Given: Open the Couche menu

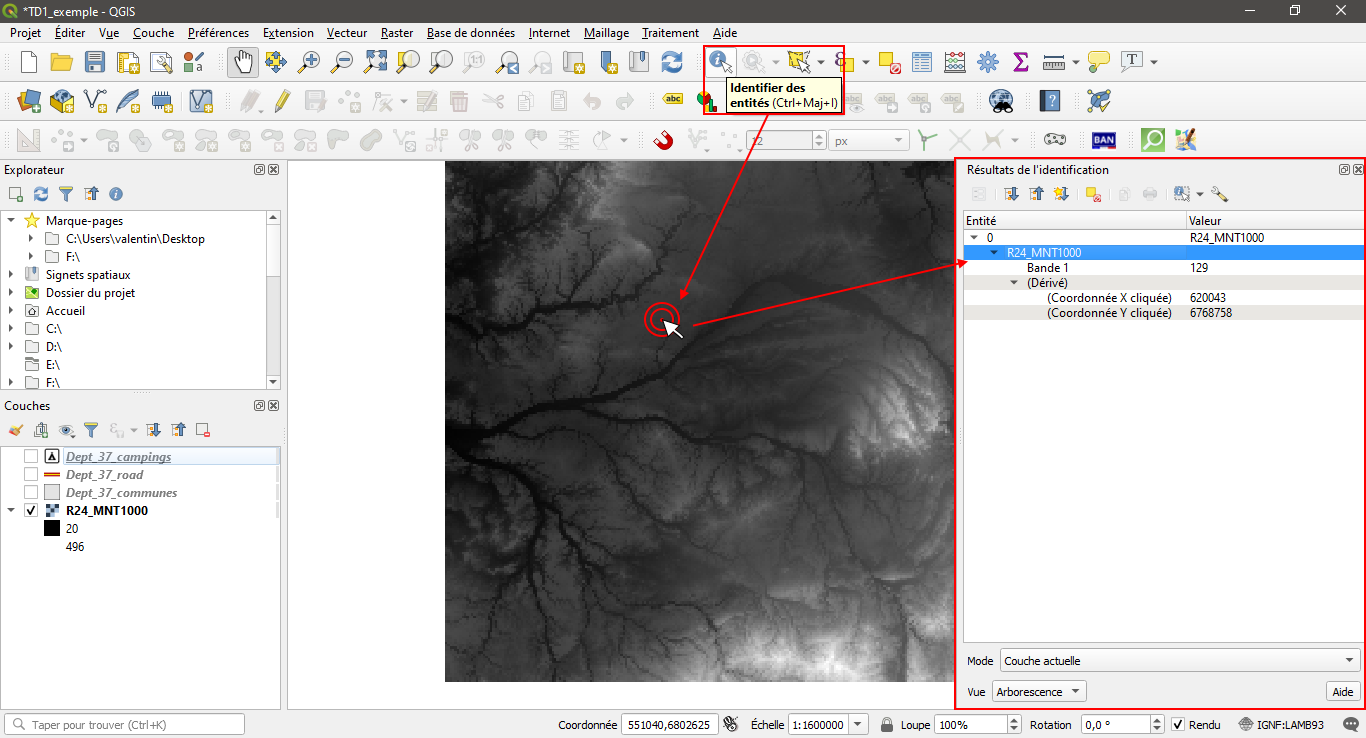Looking at the screenshot, I should pyautogui.click(x=153, y=33).
